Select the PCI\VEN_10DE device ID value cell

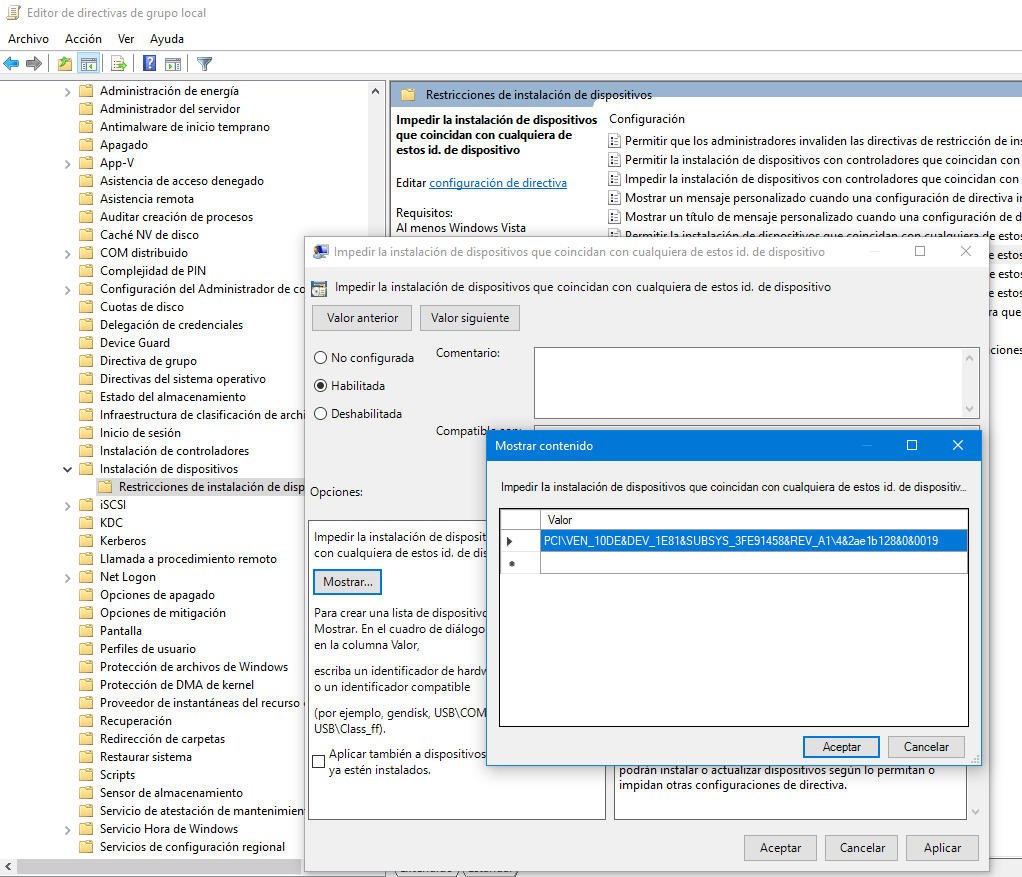753,541
